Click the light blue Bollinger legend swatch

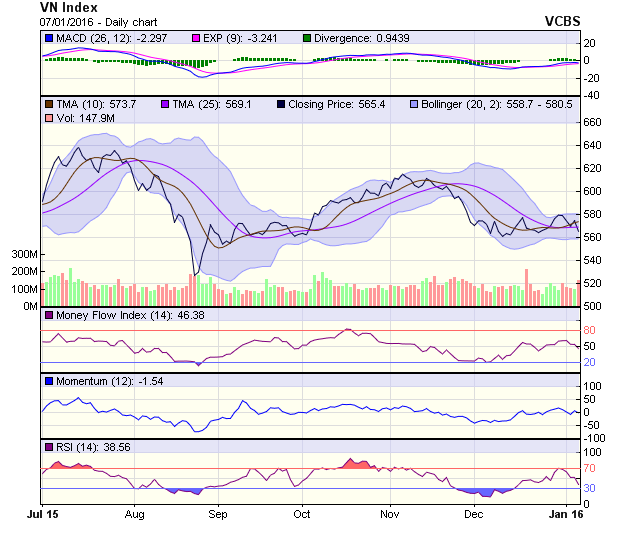415,104
